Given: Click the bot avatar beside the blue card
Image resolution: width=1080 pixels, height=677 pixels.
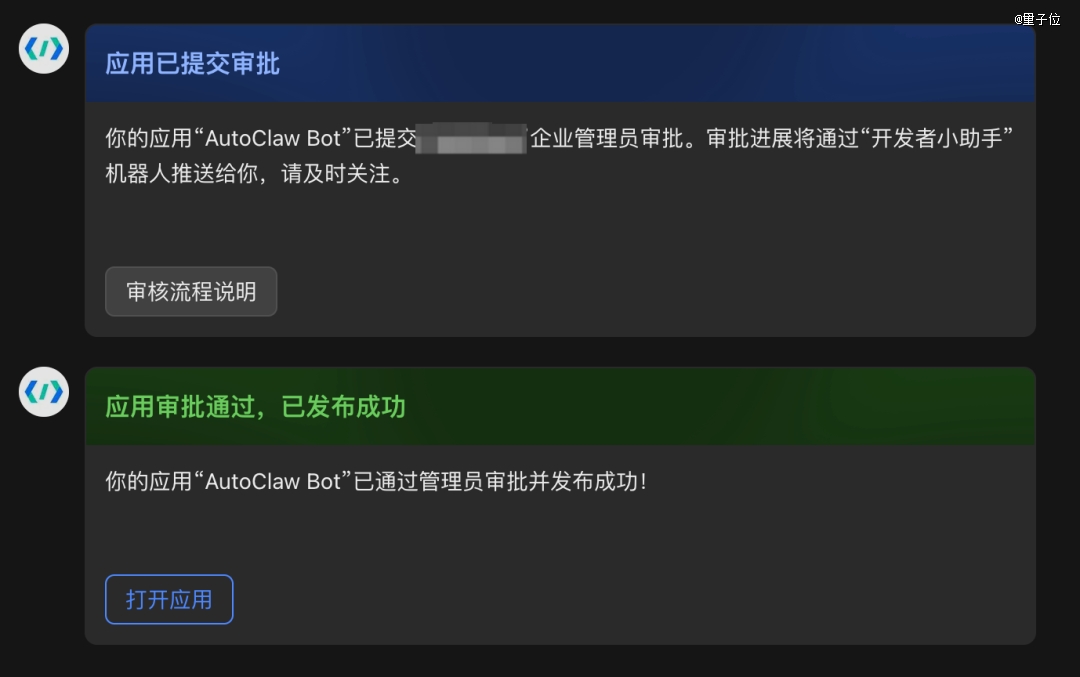Looking at the screenshot, I should coord(43,49).
